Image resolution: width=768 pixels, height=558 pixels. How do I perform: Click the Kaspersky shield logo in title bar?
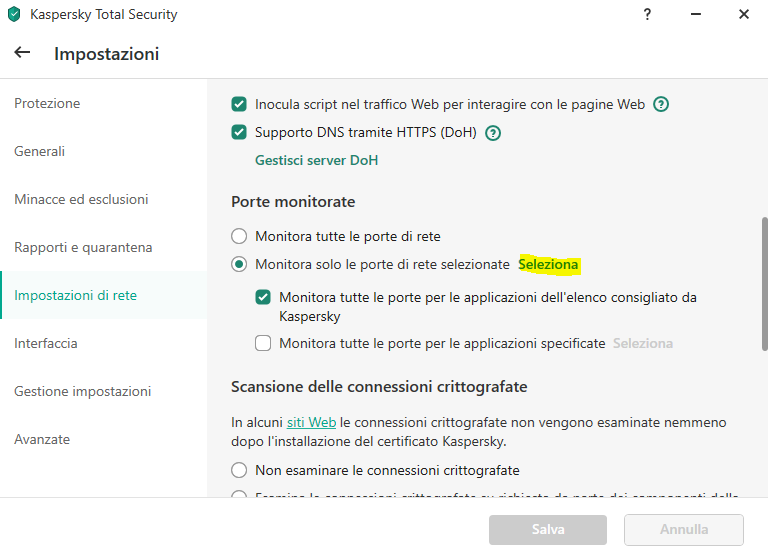(x=14, y=15)
